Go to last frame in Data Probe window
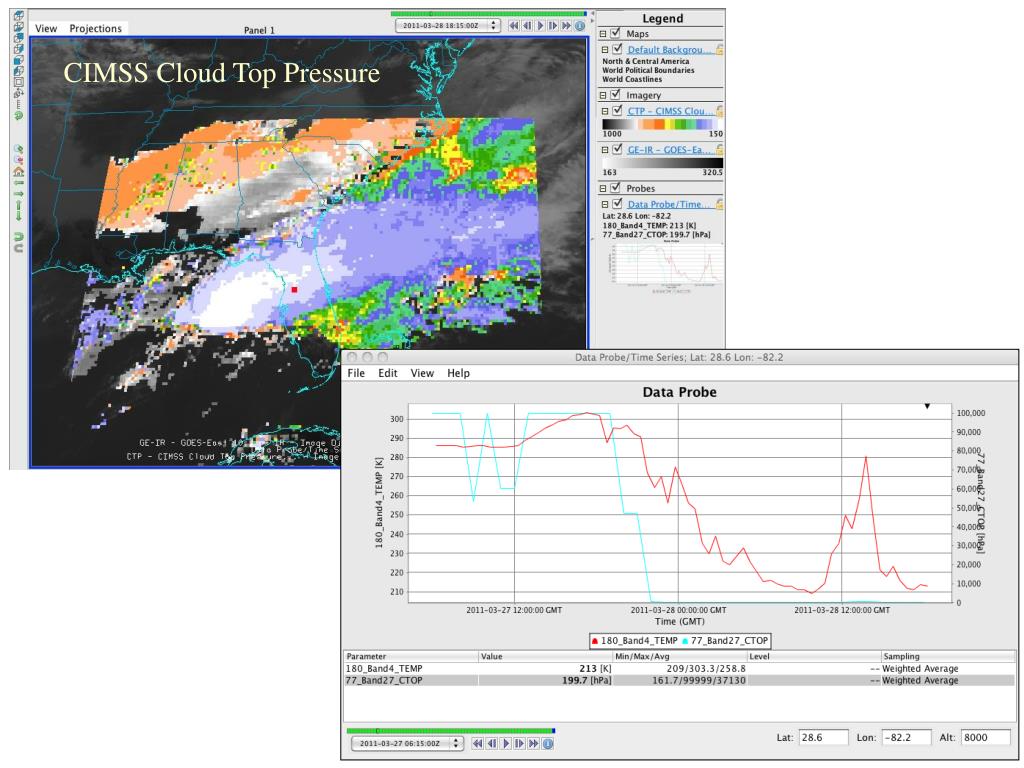Image resolution: width=1024 pixels, height=768 pixels. point(534,743)
